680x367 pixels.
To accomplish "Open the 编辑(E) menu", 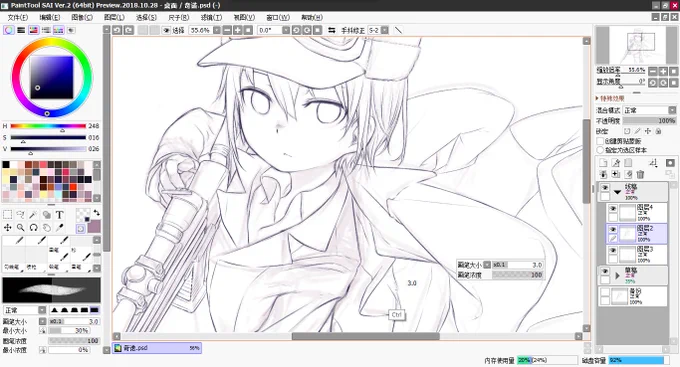I will (x=49, y=17).
